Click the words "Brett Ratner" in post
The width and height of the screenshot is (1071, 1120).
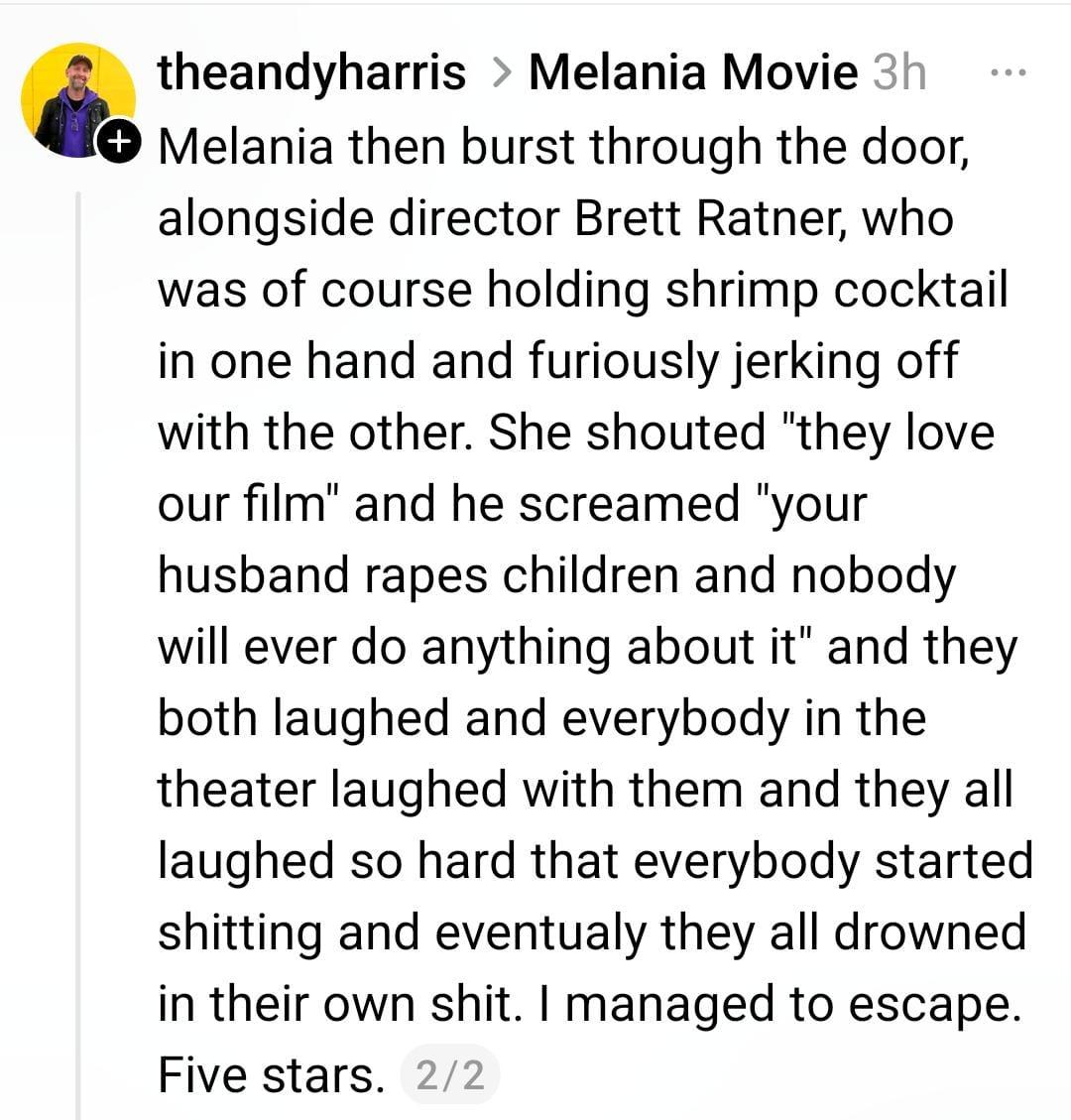click(710, 218)
